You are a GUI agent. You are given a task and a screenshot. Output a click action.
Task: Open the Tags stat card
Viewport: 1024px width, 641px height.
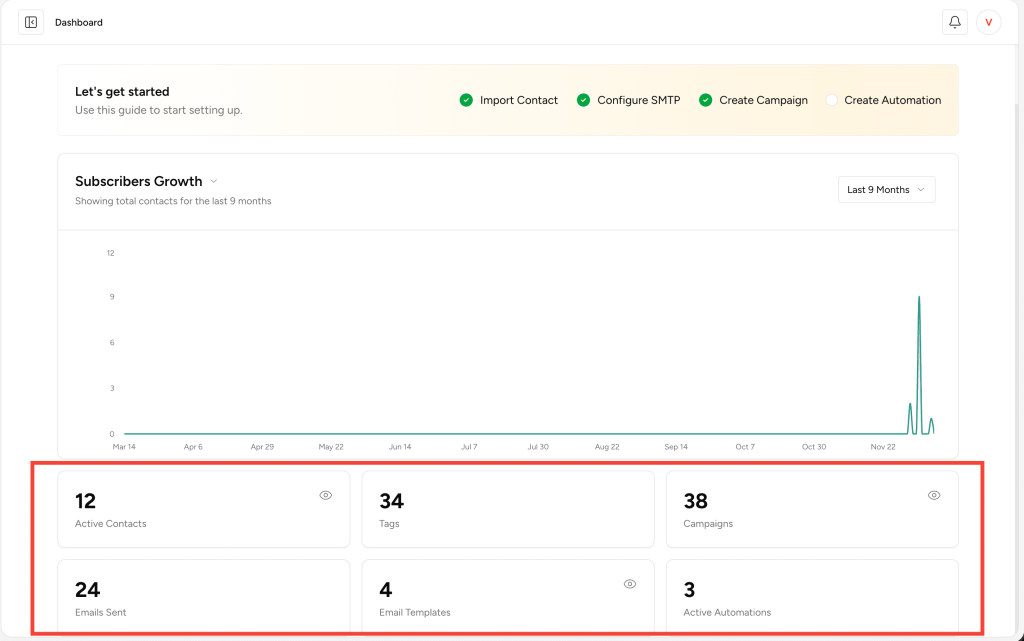[507, 510]
